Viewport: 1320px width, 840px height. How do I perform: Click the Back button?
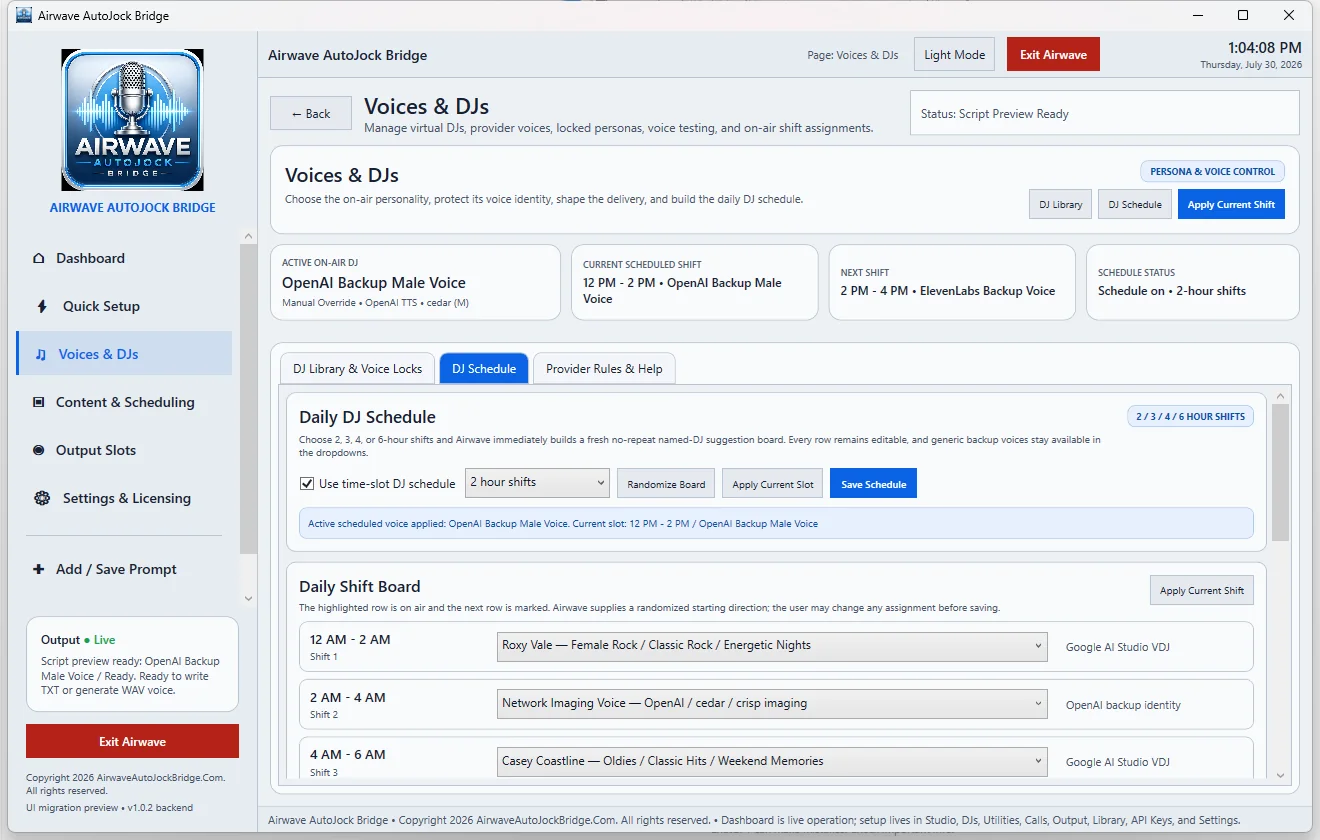311,113
